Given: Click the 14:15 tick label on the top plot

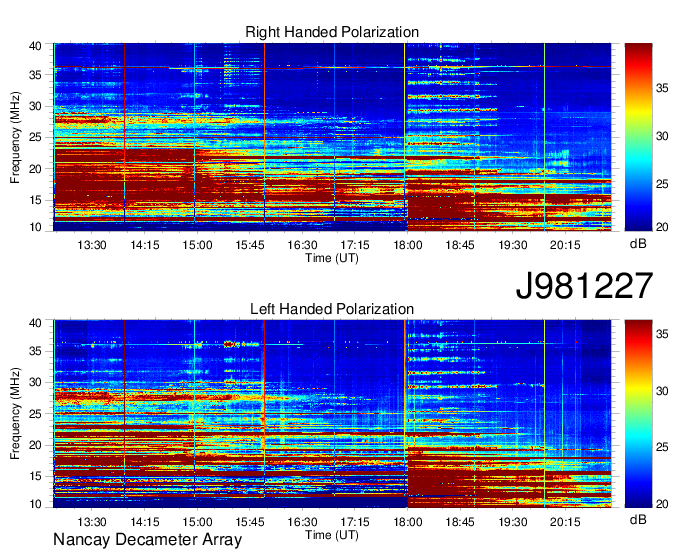Looking at the screenshot, I should point(145,245).
